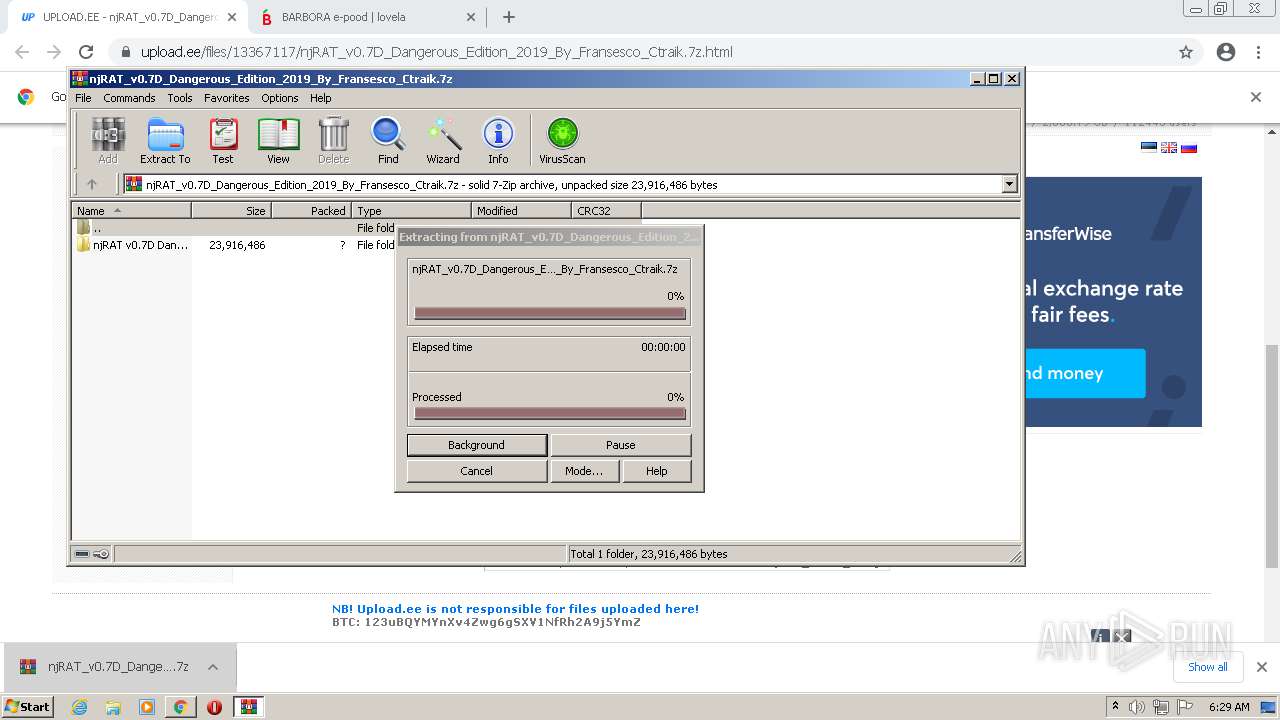Screen dimensions: 1280x720
Task: Click the volume icon in system tray
Action: 1137,707
